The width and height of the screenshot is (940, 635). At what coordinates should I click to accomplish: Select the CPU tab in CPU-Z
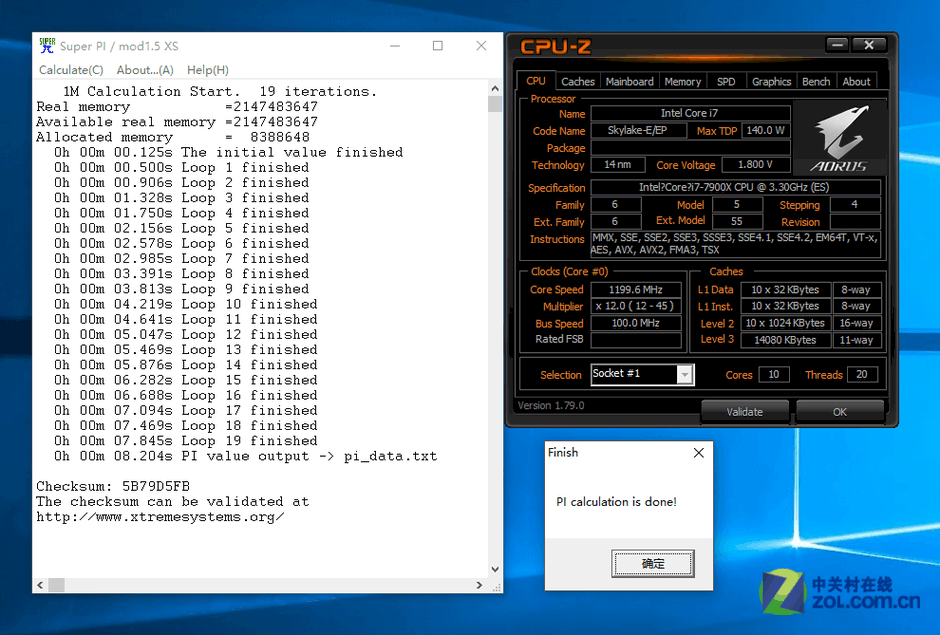pyautogui.click(x=536, y=81)
